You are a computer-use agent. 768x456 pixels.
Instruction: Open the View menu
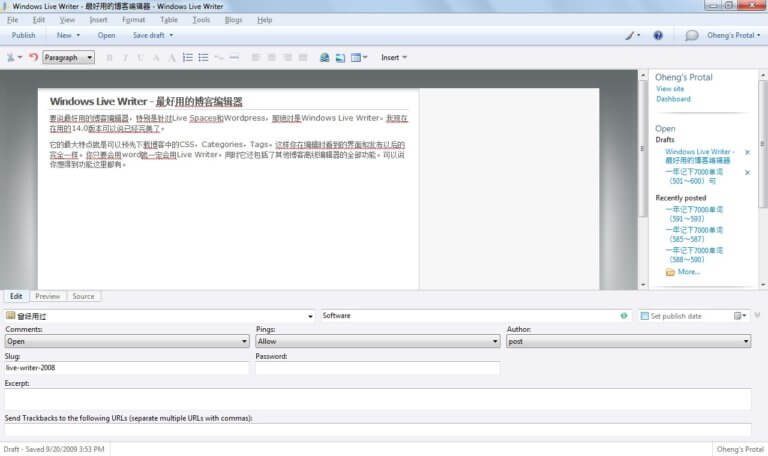click(x=67, y=20)
